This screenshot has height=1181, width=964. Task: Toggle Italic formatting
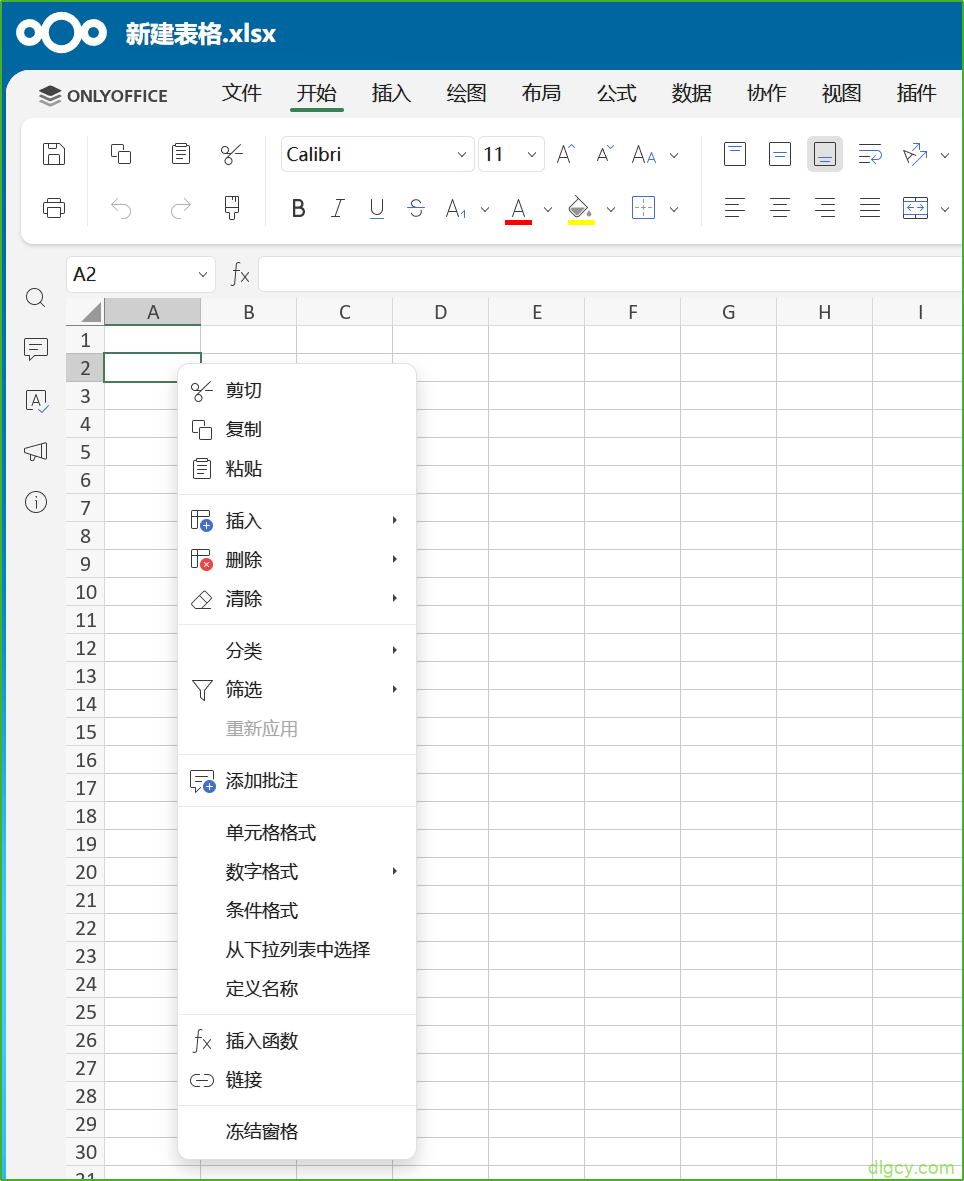(338, 208)
